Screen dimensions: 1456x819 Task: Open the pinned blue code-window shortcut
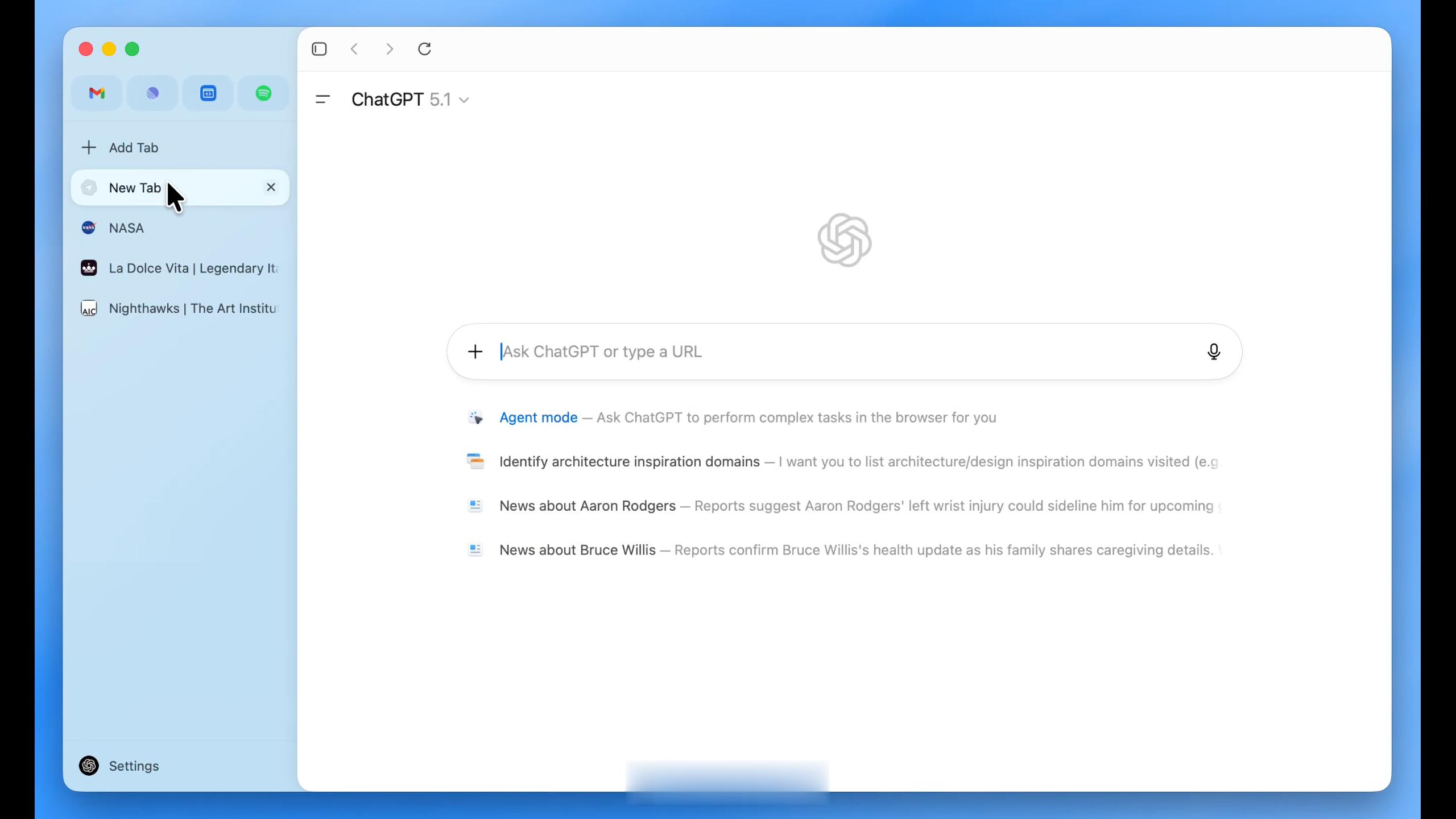[208, 93]
